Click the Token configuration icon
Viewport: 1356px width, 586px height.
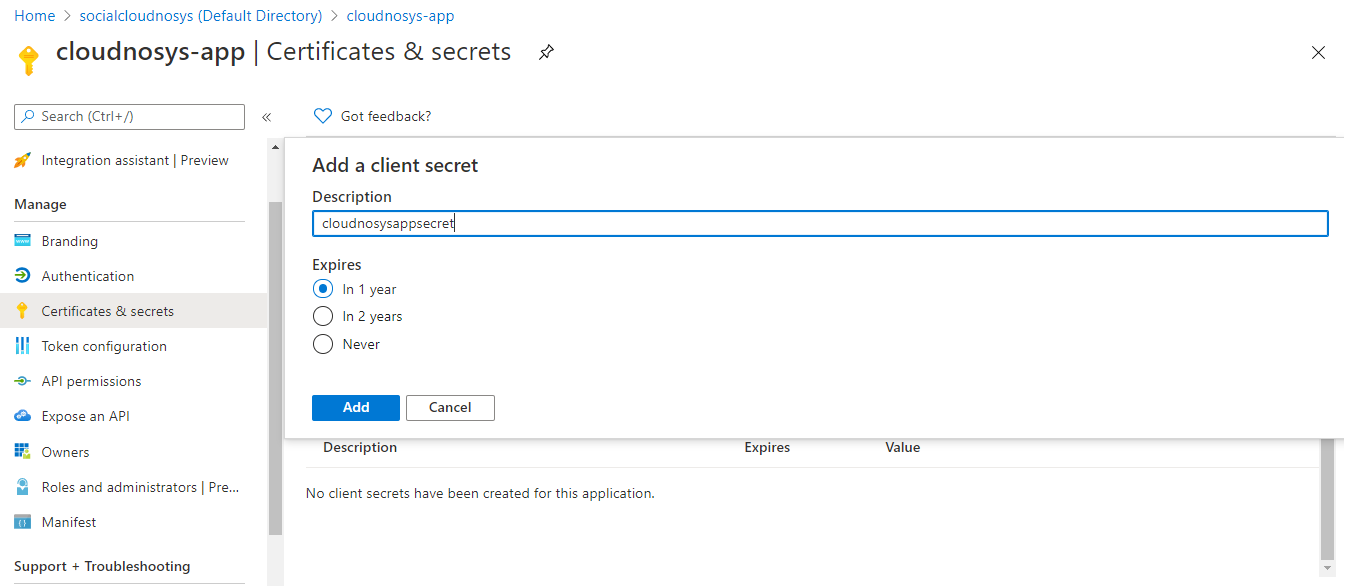click(x=23, y=346)
